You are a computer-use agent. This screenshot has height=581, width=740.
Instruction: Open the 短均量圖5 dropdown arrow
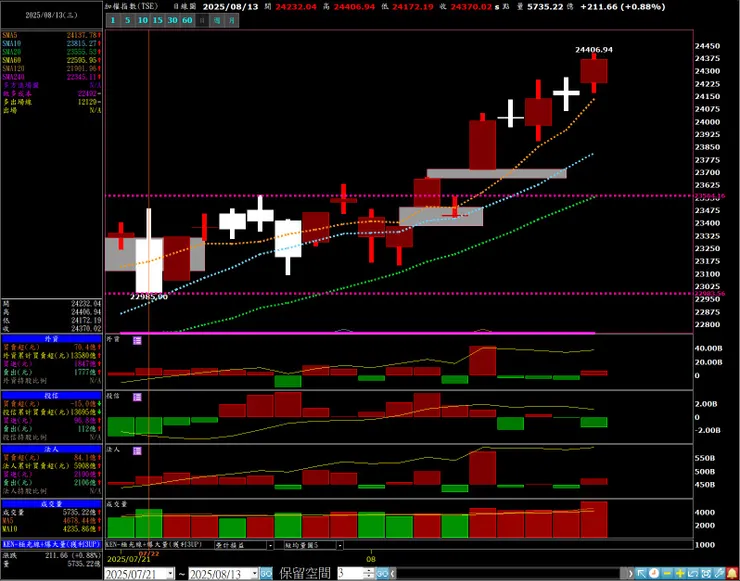(340, 545)
